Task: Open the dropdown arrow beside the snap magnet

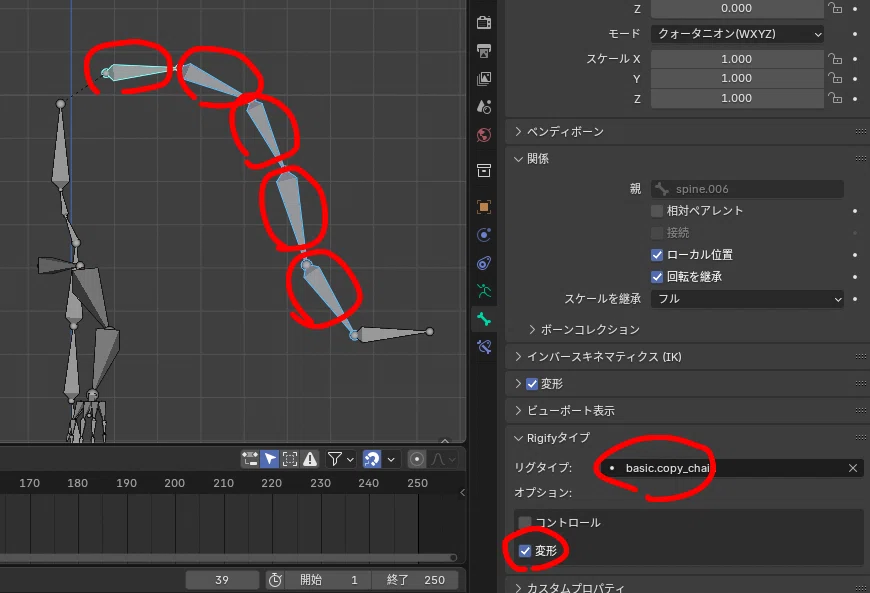Action: coord(391,459)
